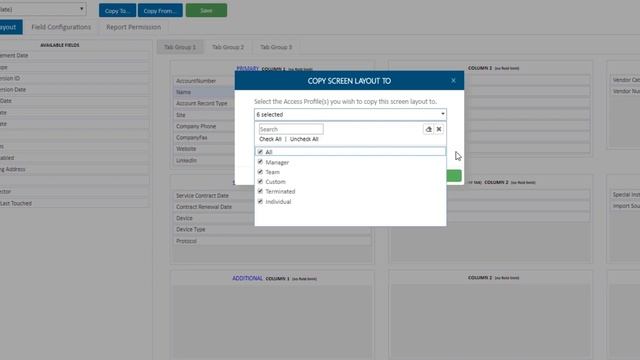The image size is (640, 360).
Task: Open the dropdown left of Copy To
Action: point(42,9)
